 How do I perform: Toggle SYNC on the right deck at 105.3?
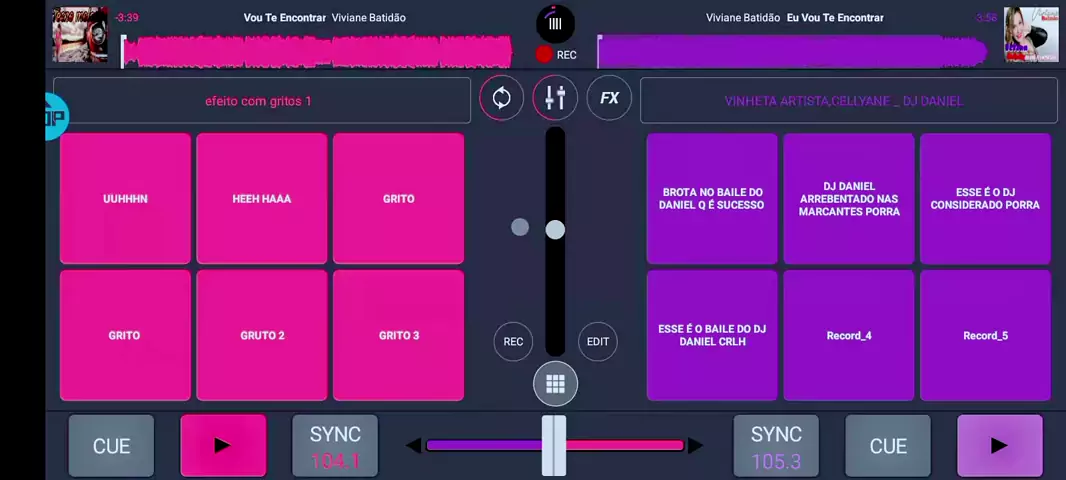776,446
